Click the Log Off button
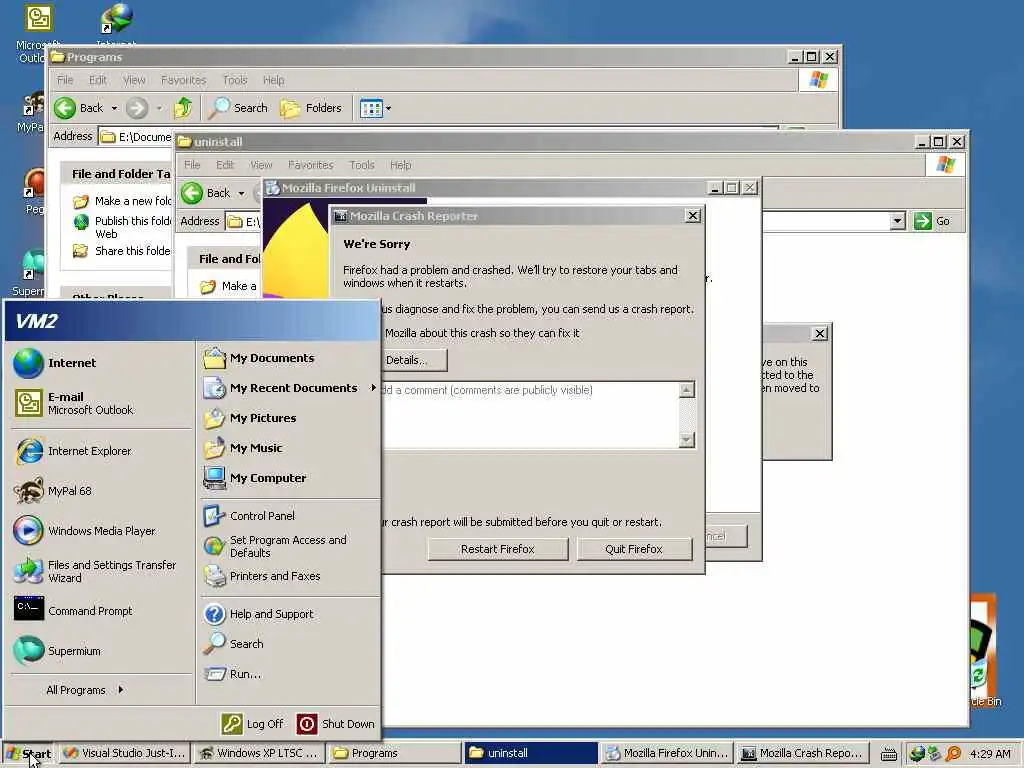This screenshot has width=1024, height=768. (x=253, y=724)
